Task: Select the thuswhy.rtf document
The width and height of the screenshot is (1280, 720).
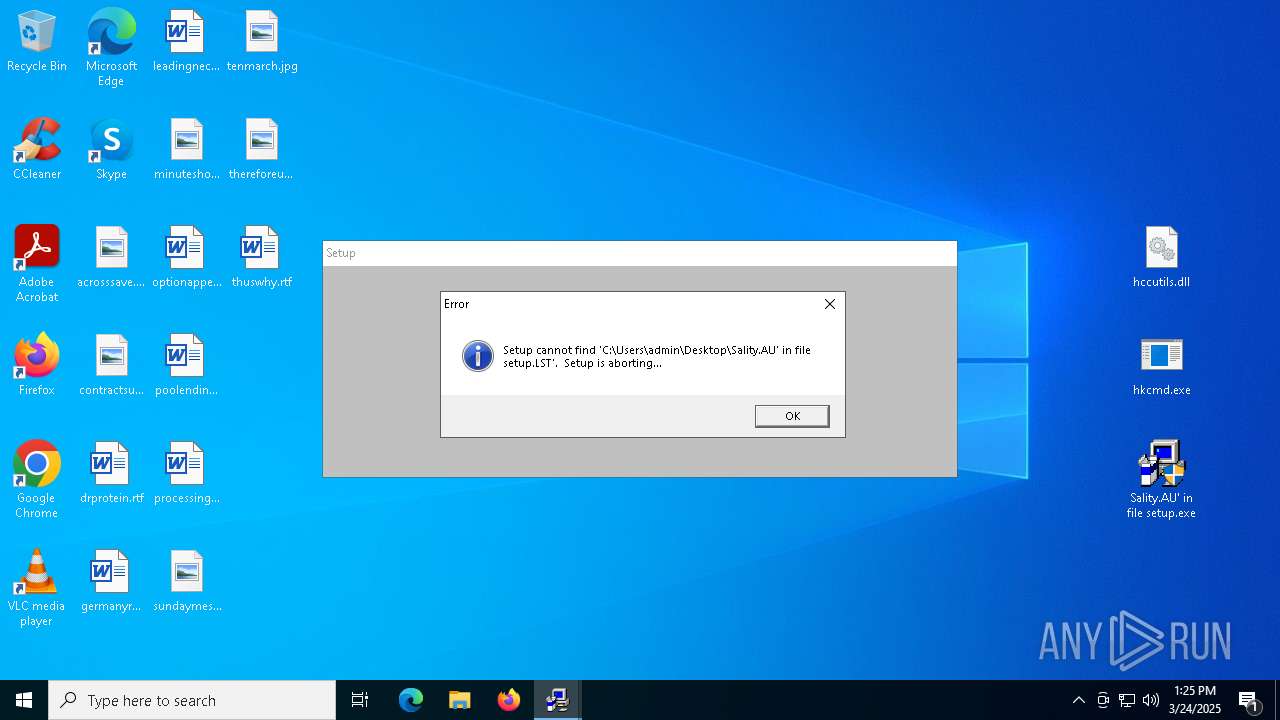Action: click(261, 258)
